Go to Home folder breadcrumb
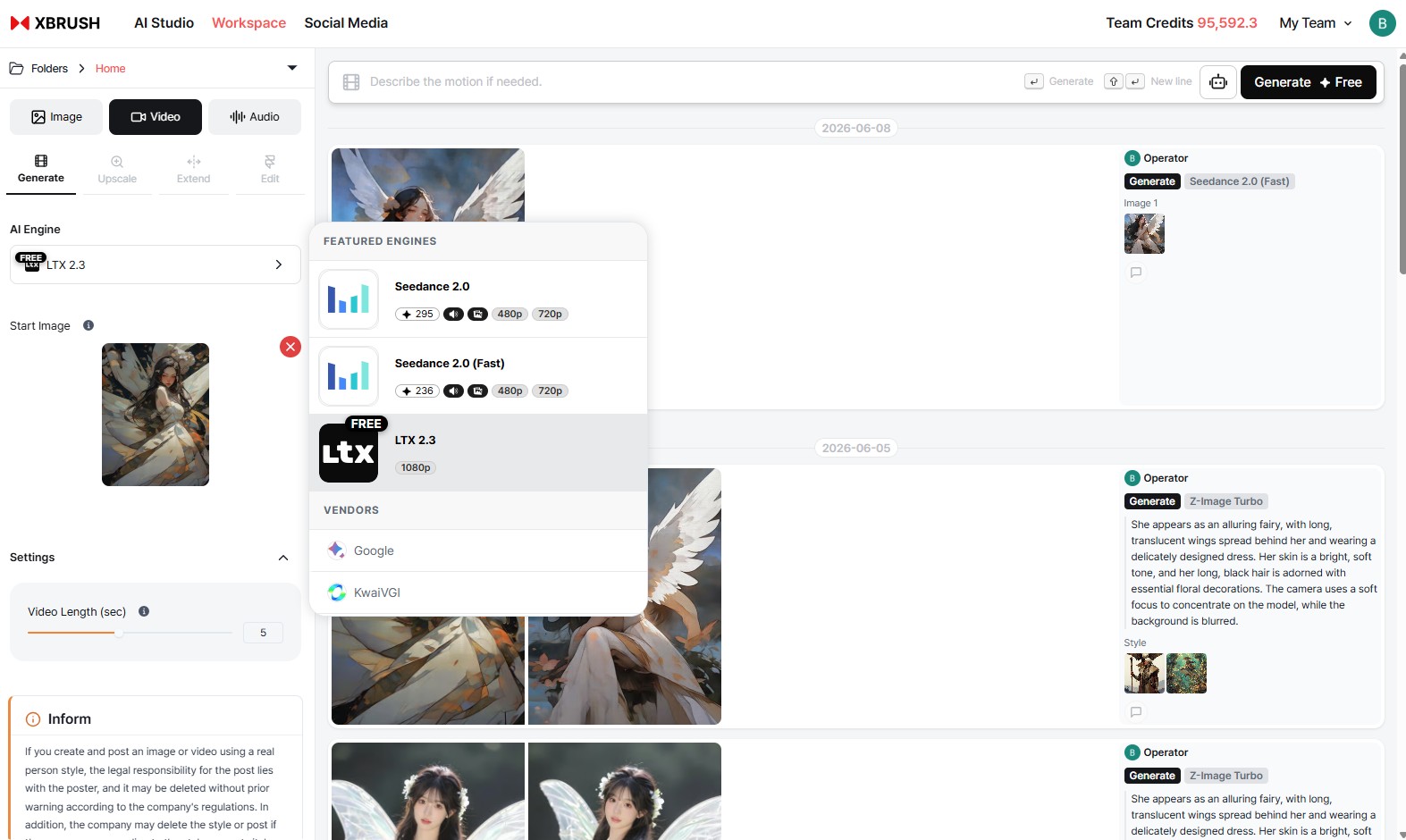The width and height of the screenshot is (1406, 840). (x=110, y=69)
